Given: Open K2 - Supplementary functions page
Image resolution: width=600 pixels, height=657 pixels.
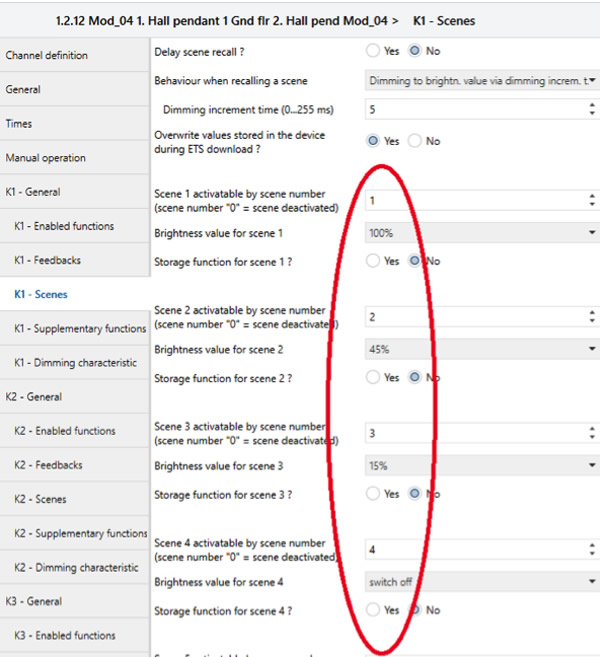Looking at the screenshot, I should coord(75,533).
